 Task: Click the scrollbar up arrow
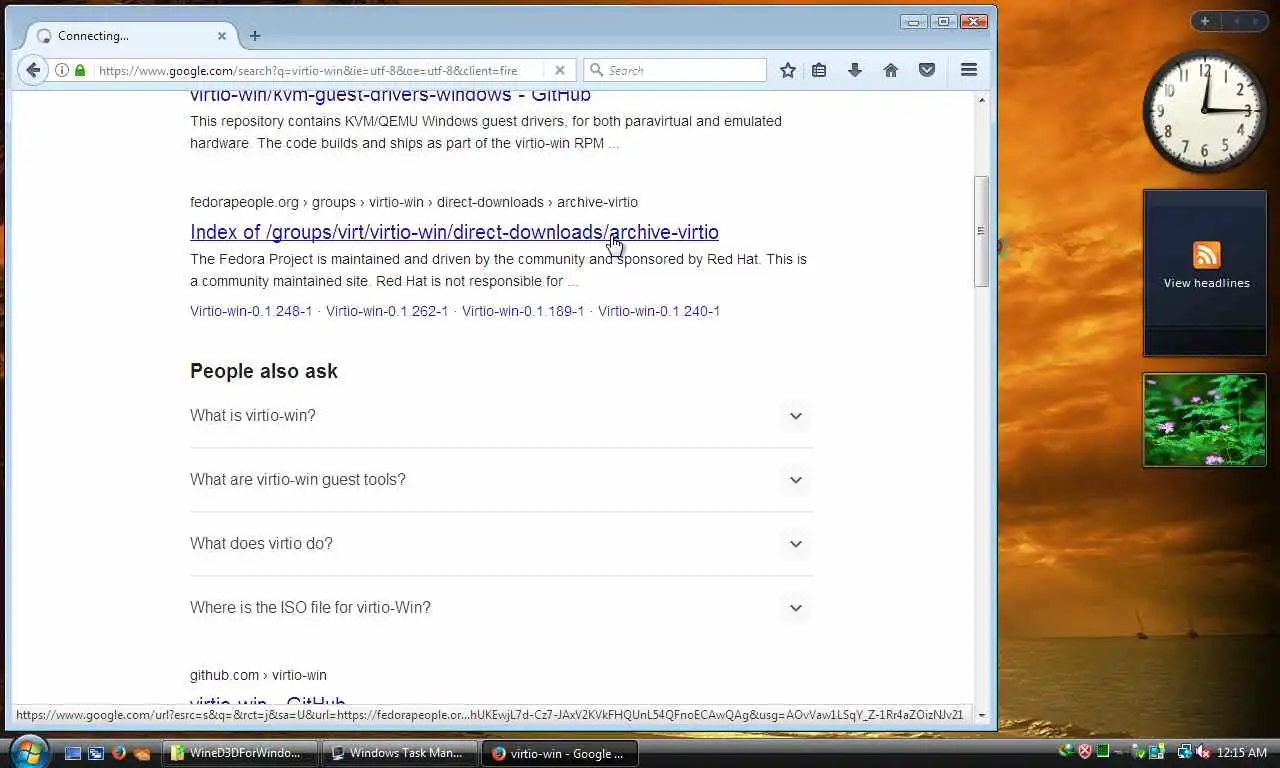(x=981, y=100)
